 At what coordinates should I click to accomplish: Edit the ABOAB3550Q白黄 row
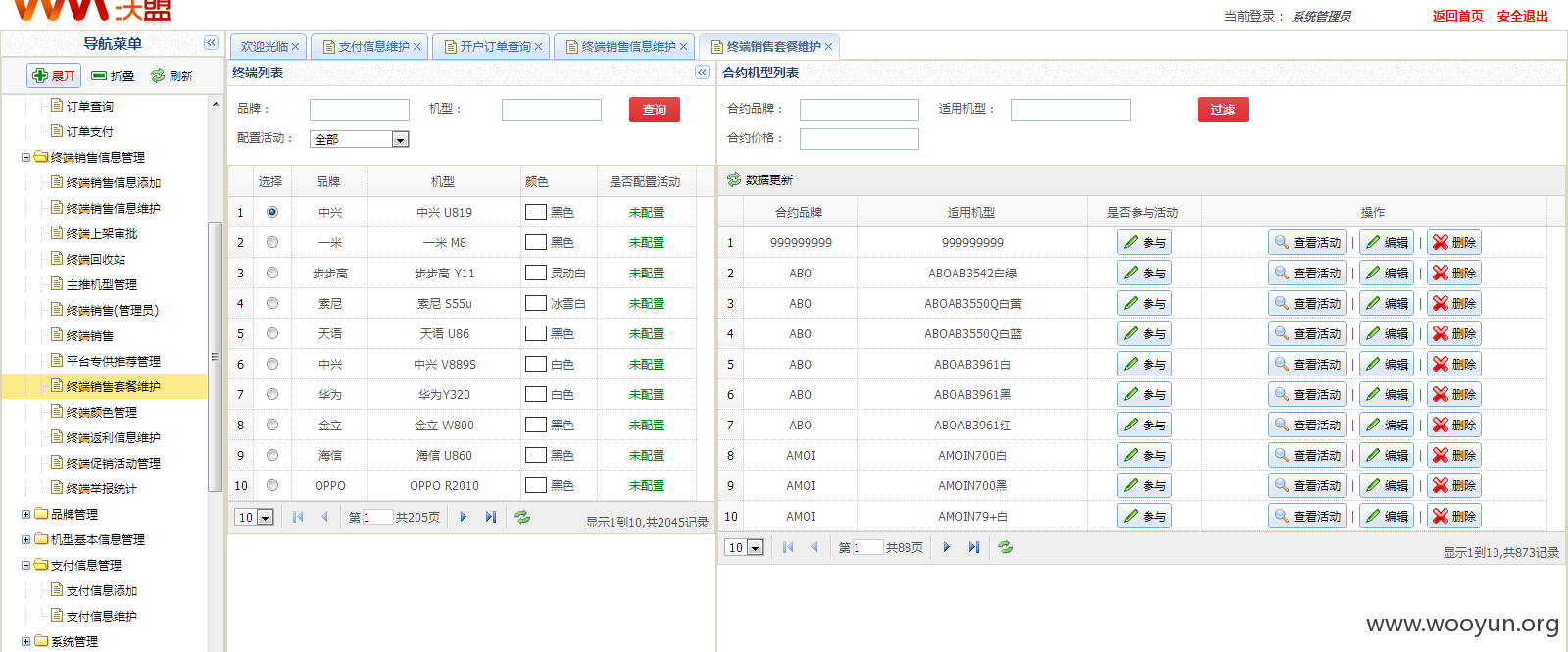(x=1386, y=303)
